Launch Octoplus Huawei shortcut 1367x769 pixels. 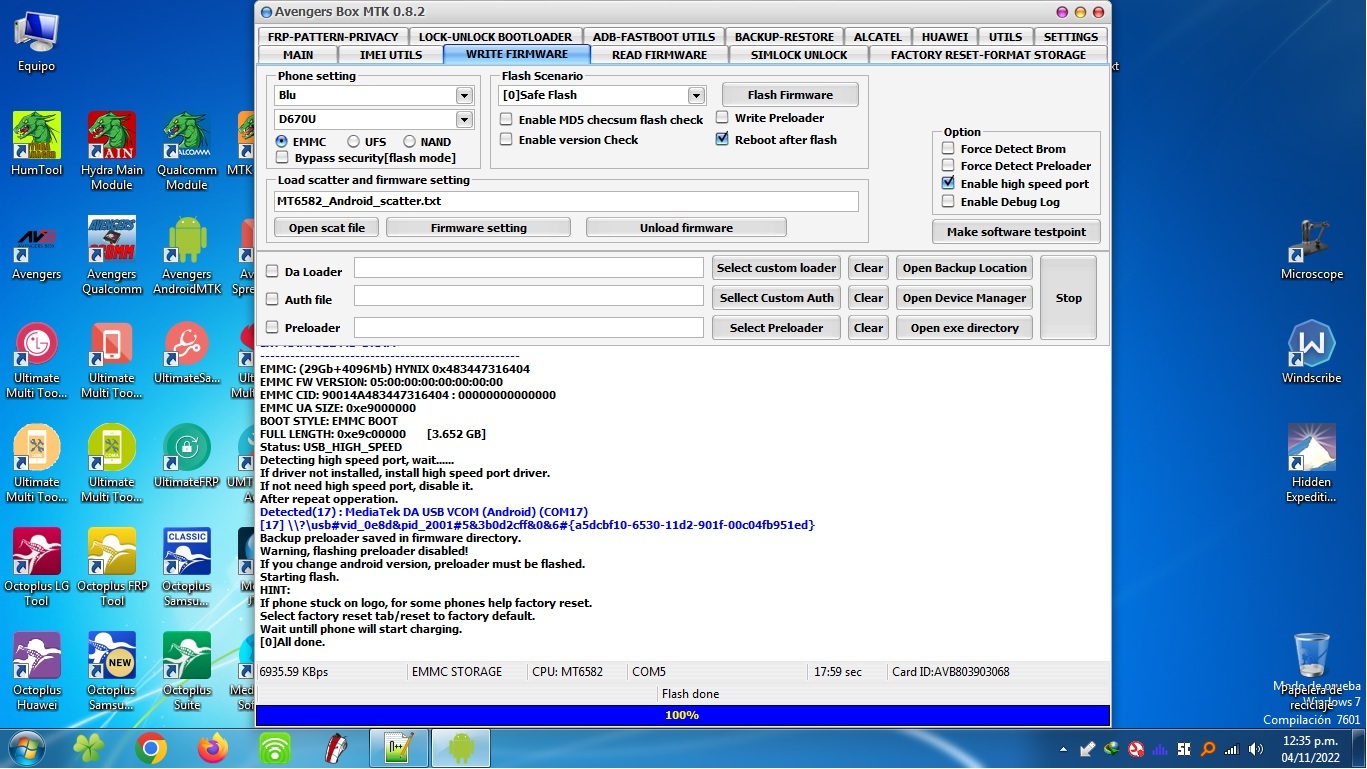click(x=37, y=672)
